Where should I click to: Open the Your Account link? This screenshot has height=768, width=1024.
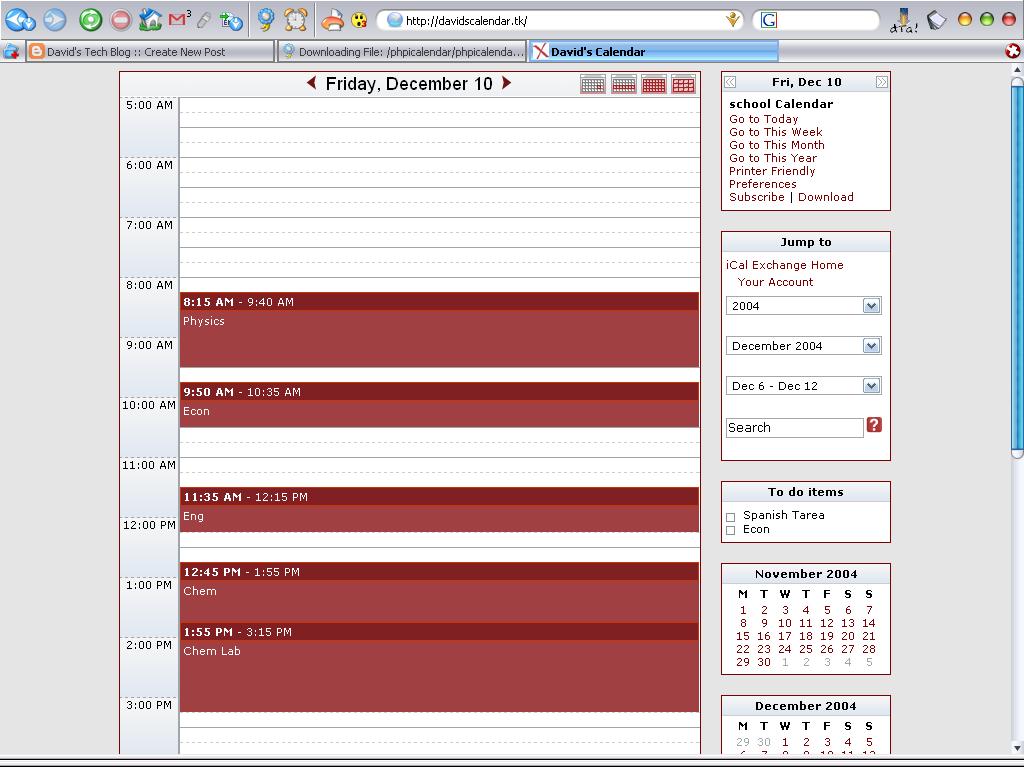coord(775,282)
